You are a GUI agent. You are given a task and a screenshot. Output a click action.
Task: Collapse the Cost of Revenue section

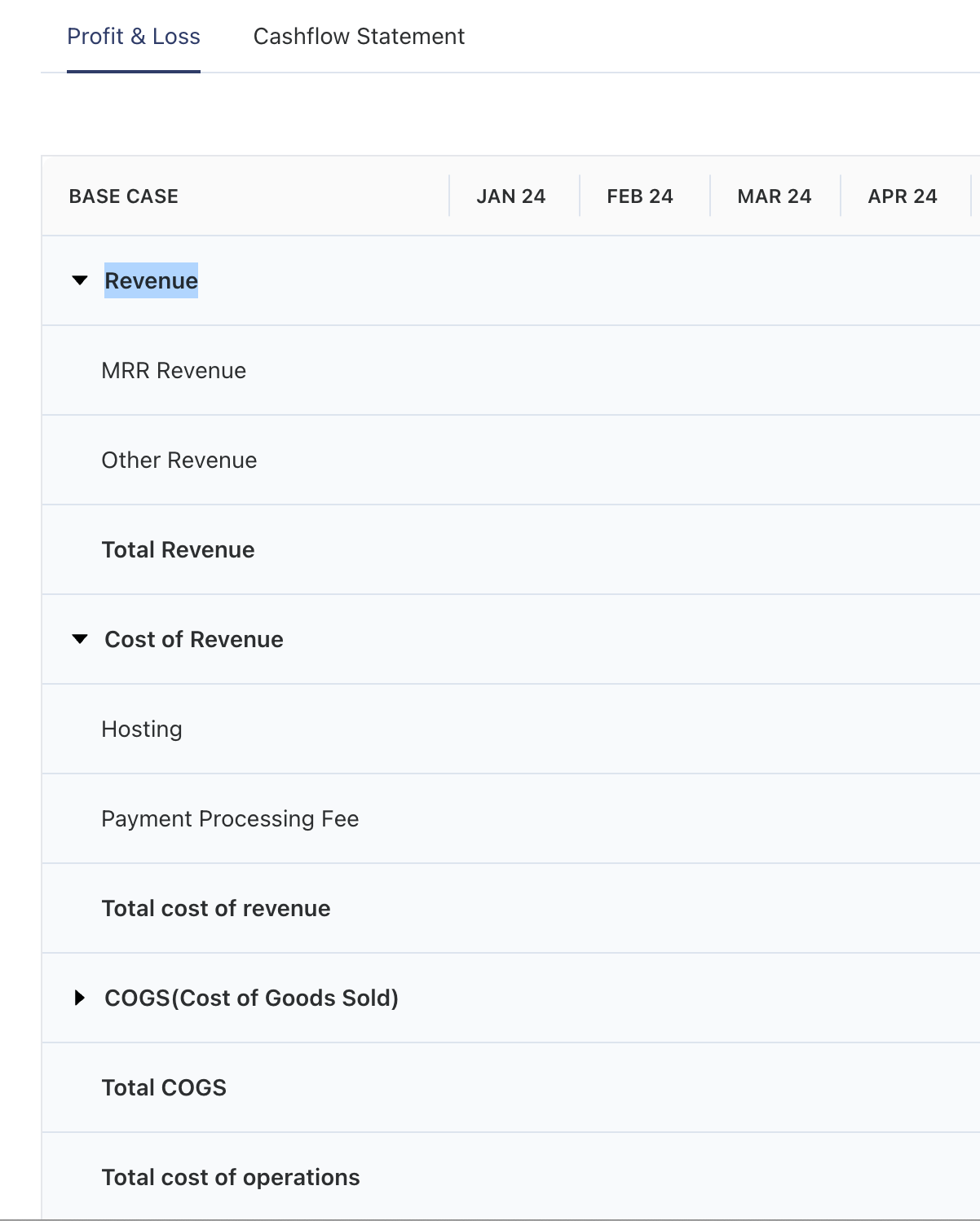click(79, 639)
